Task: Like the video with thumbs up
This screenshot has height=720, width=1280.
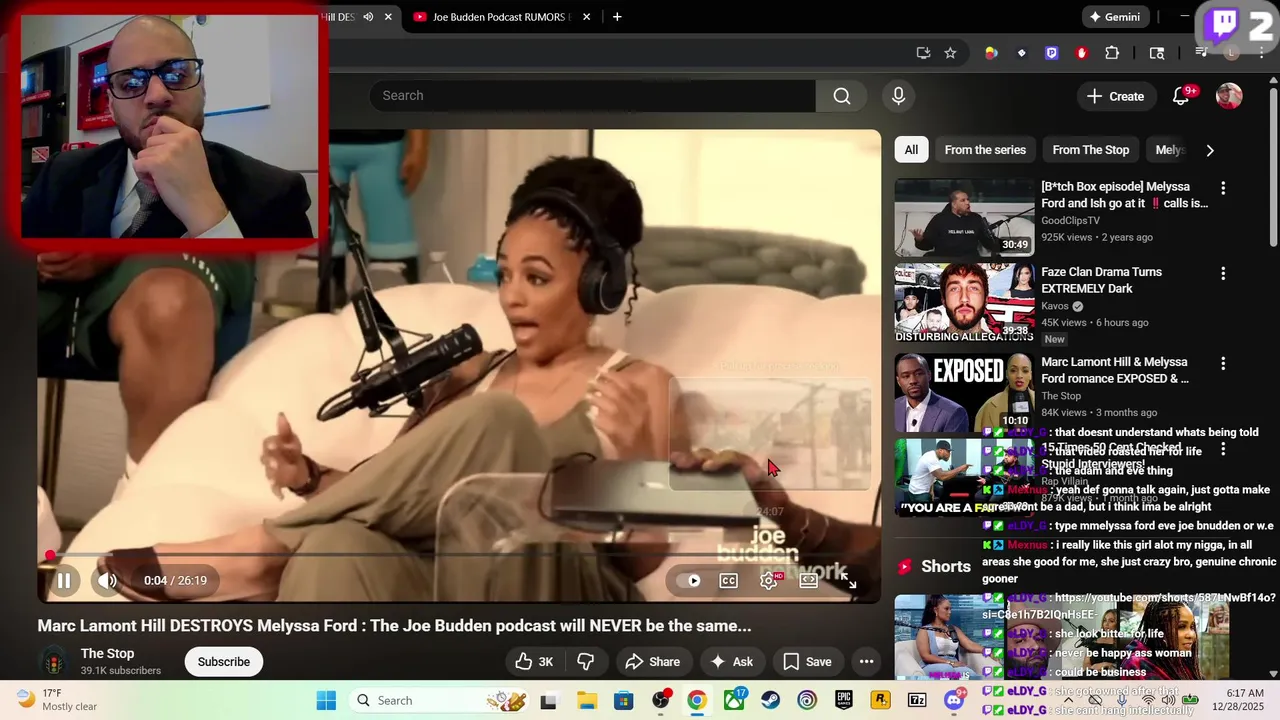Action: (534, 661)
